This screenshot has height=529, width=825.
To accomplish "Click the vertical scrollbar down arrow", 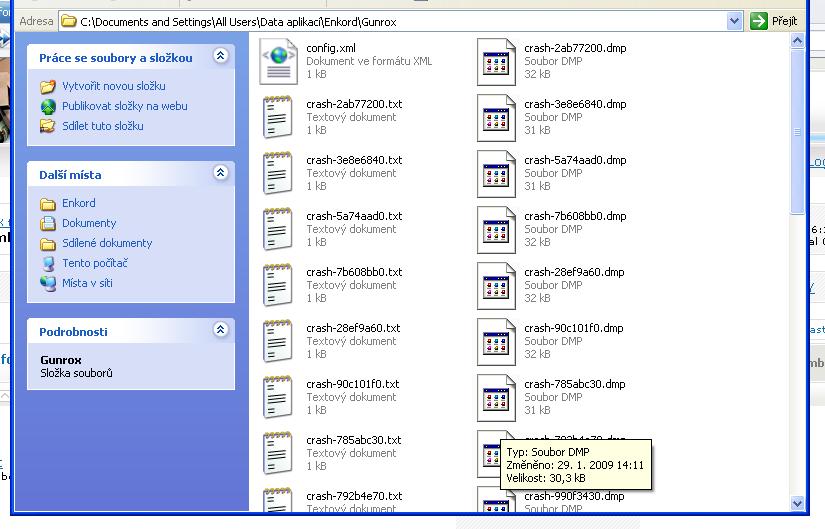I will 797,503.
